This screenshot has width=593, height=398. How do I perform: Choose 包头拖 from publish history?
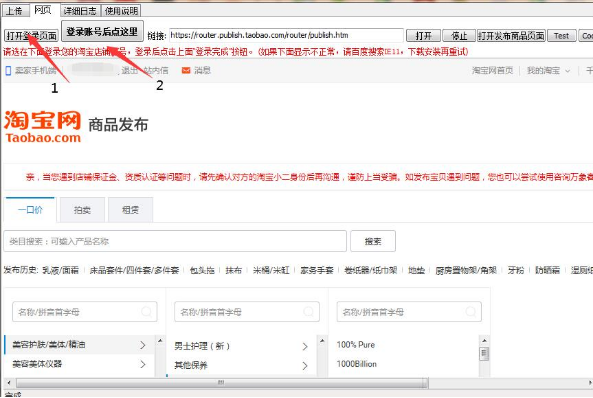(x=202, y=270)
